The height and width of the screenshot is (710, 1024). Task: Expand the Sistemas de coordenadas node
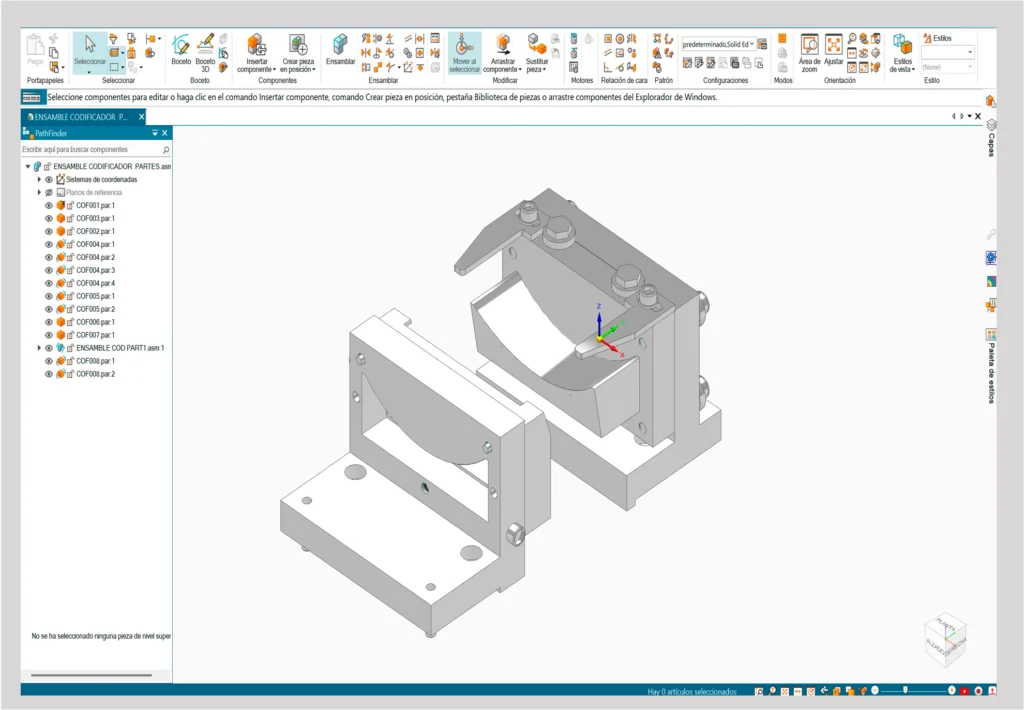point(39,179)
